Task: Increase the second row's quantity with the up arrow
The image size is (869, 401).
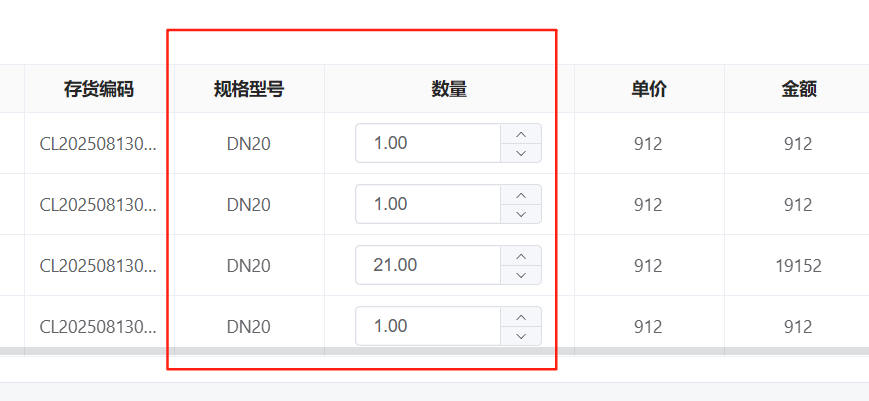Action: tap(520, 195)
